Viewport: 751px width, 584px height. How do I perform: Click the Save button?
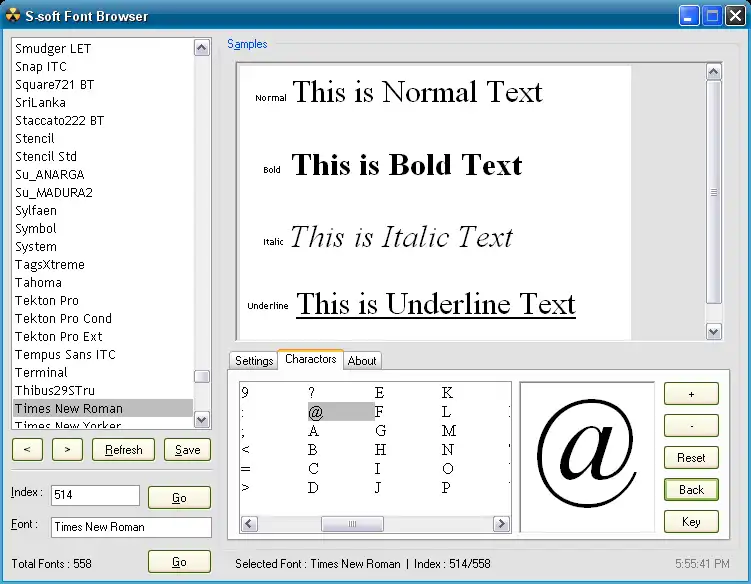point(187,449)
